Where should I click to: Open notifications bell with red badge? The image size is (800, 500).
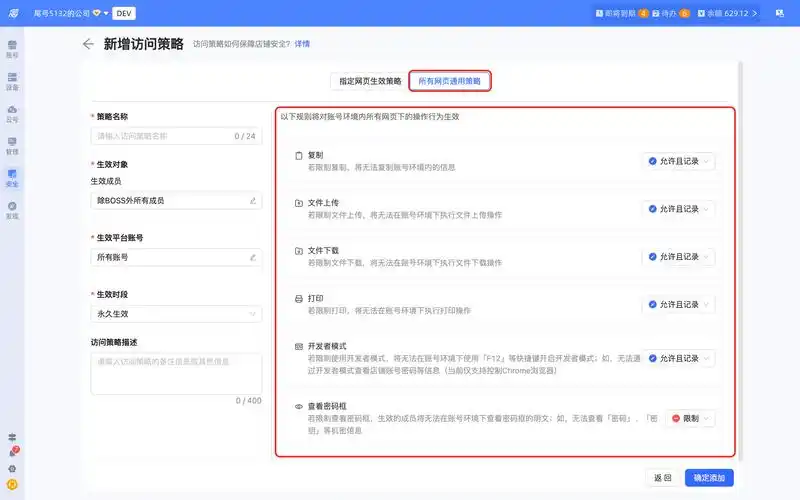pyautogui.click(x=13, y=452)
